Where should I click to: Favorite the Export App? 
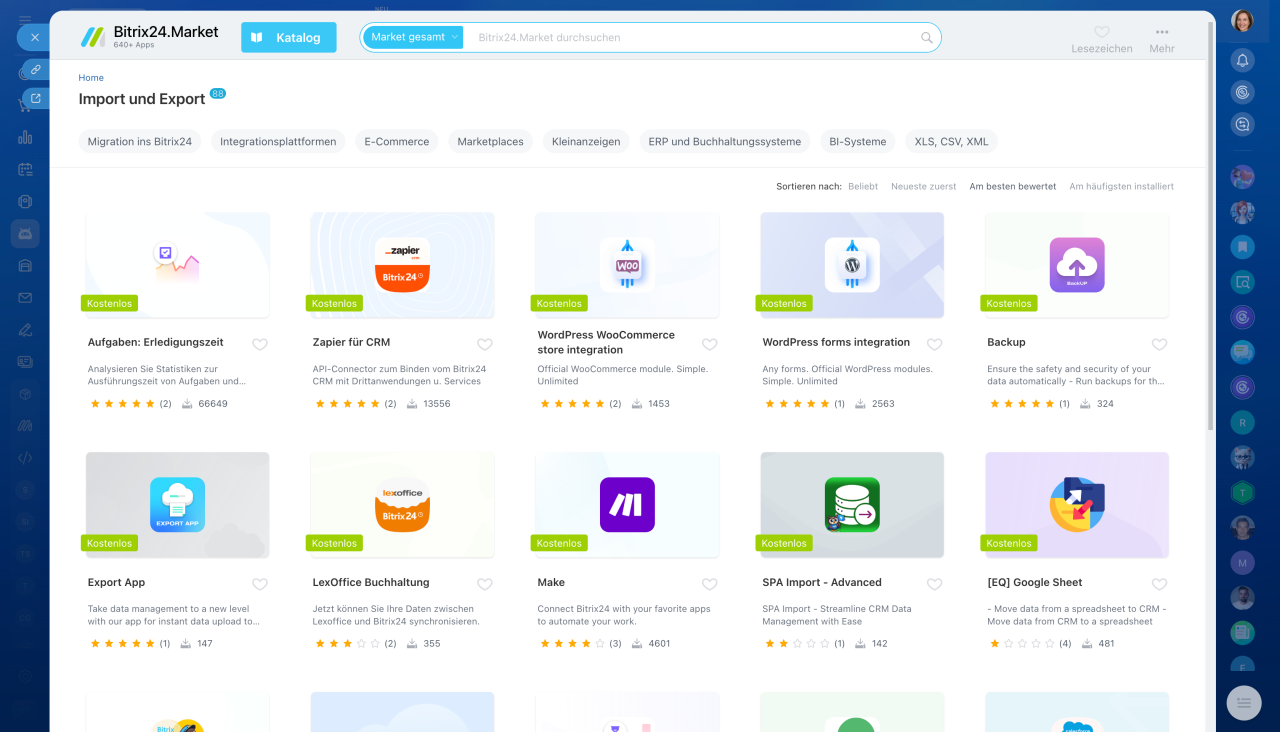pyautogui.click(x=260, y=584)
